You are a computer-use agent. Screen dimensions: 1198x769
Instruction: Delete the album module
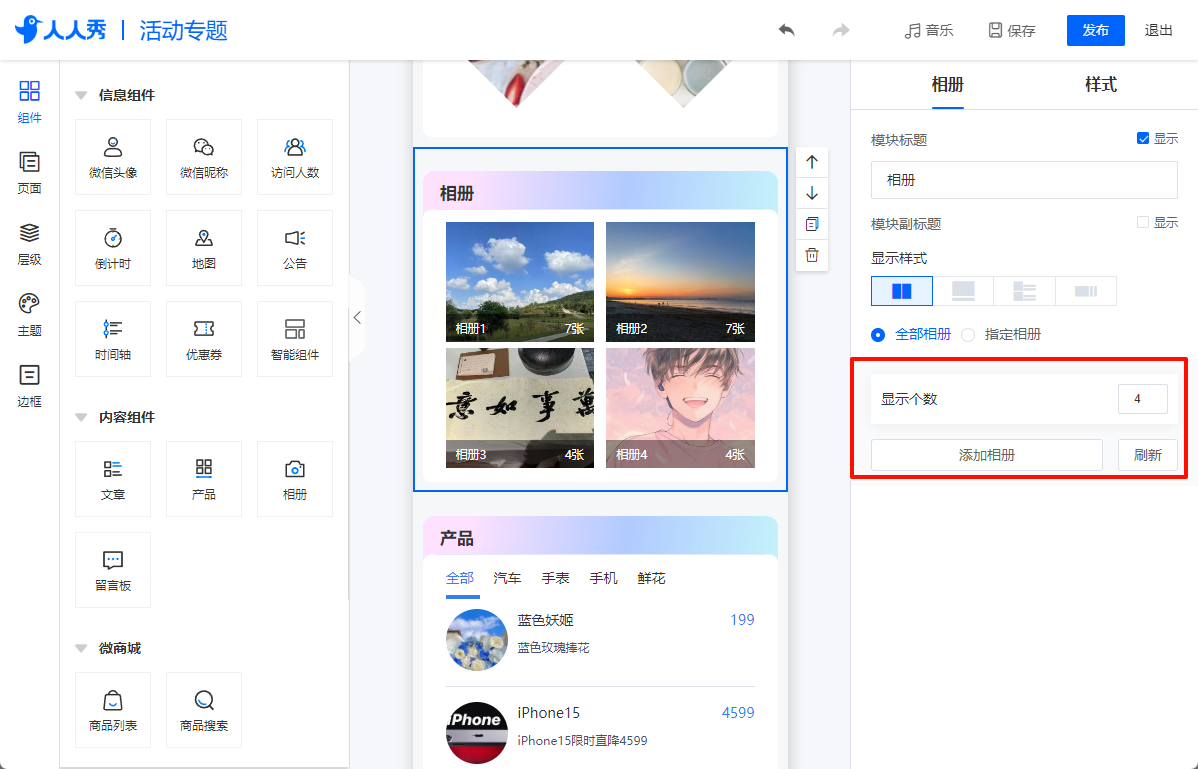pyautogui.click(x=812, y=255)
